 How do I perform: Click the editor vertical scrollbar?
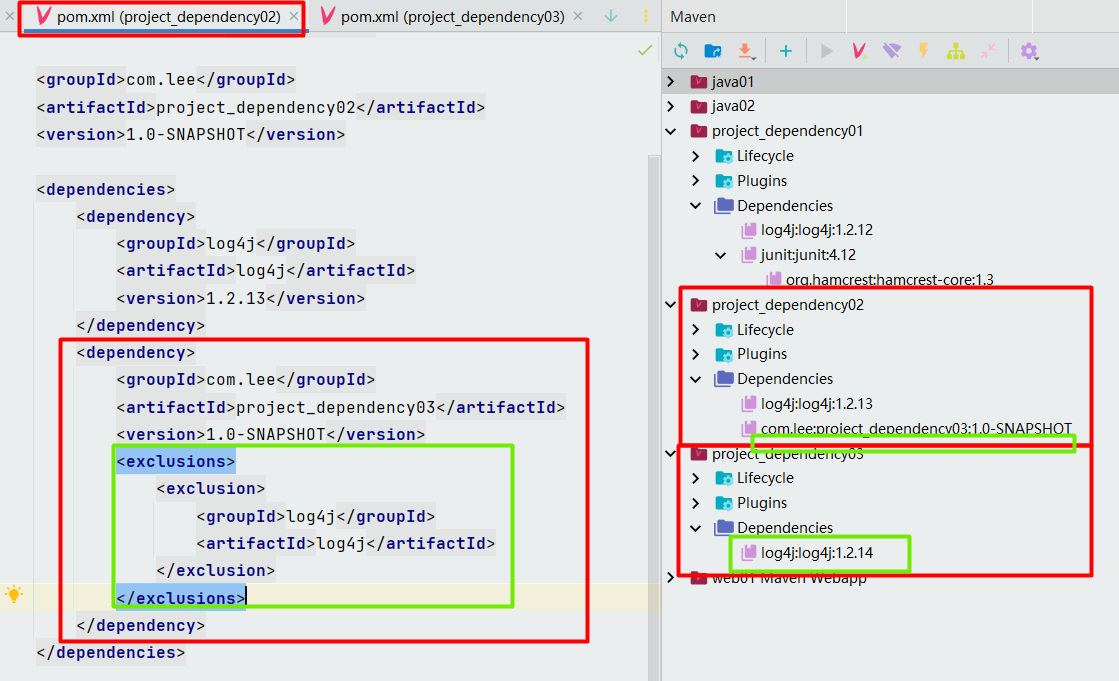[x=654, y=418]
